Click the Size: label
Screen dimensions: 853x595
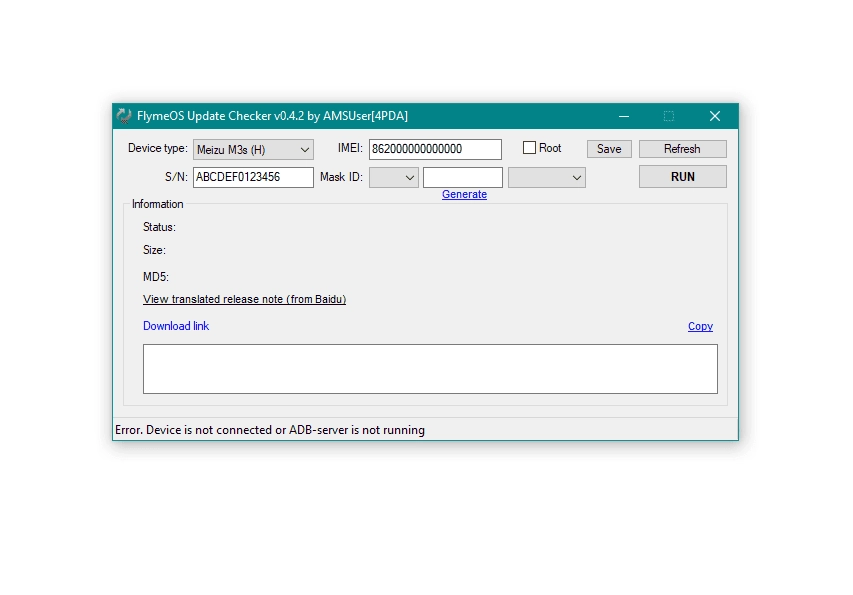coord(154,250)
